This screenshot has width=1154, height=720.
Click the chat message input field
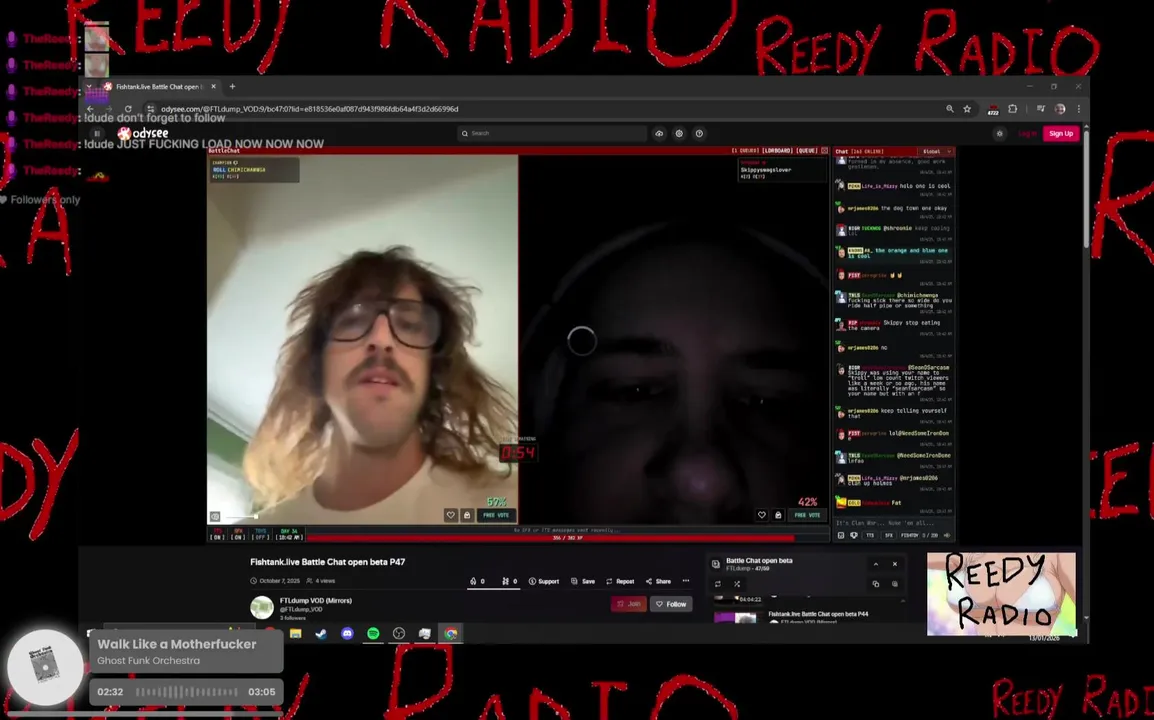(x=893, y=523)
